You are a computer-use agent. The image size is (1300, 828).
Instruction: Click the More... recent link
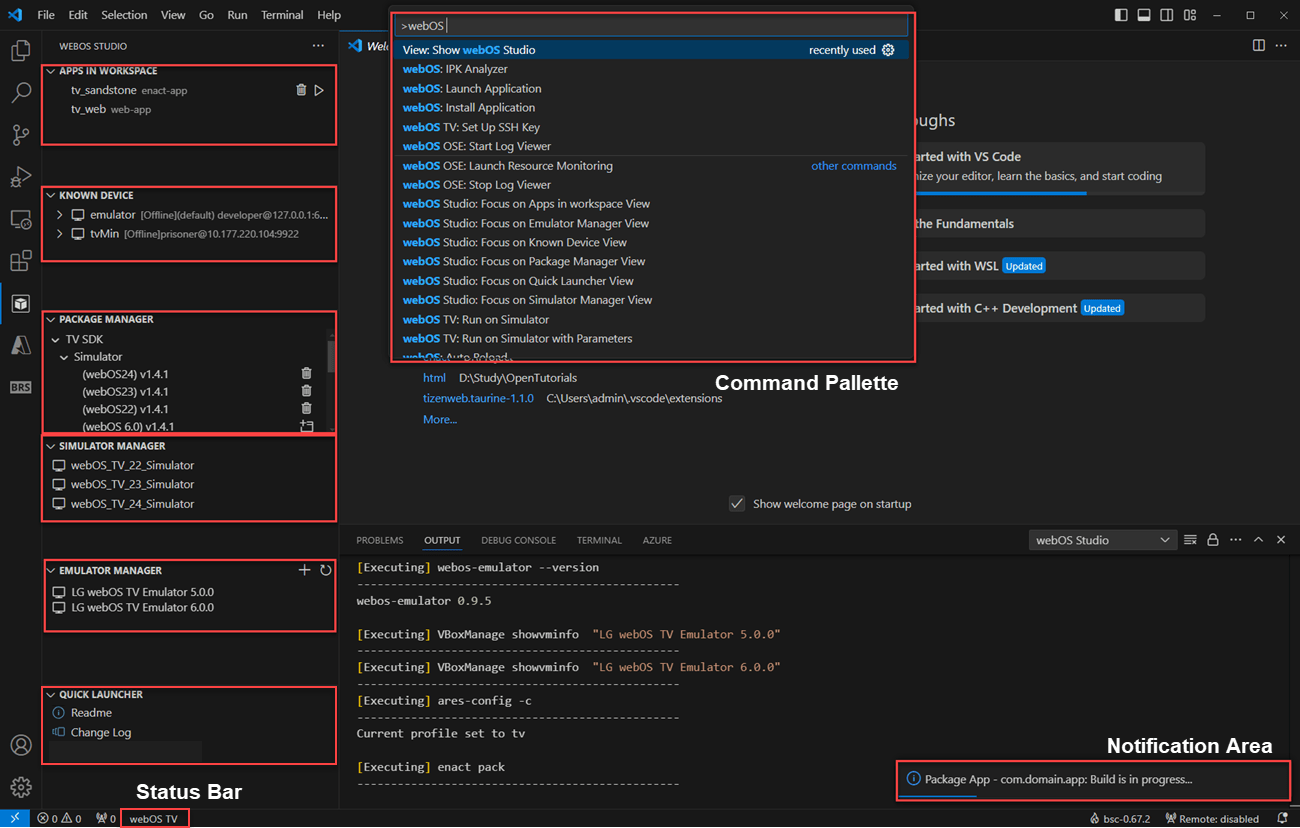point(440,419)
